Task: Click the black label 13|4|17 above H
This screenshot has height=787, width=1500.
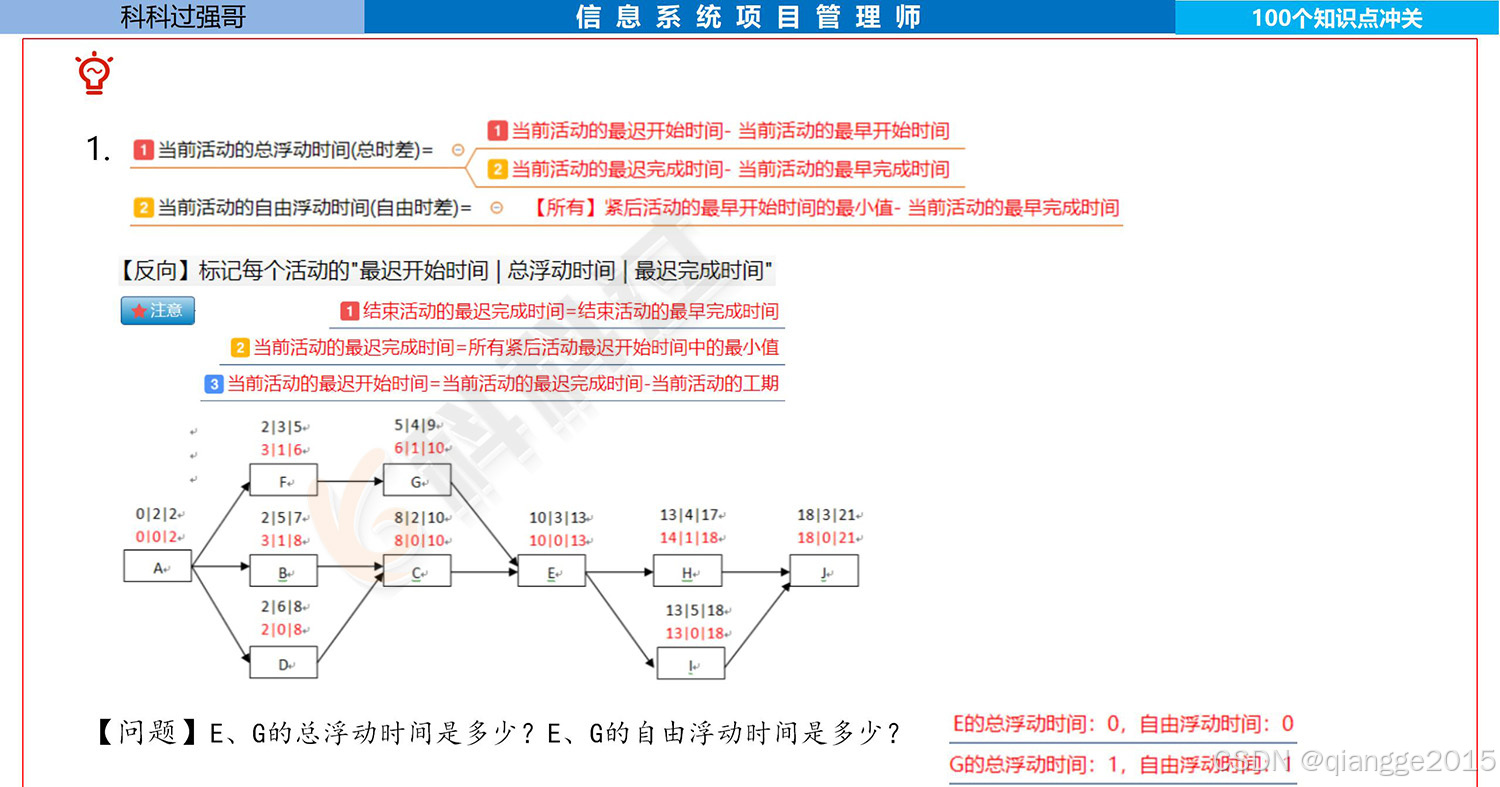Action: tap(689, 515)
